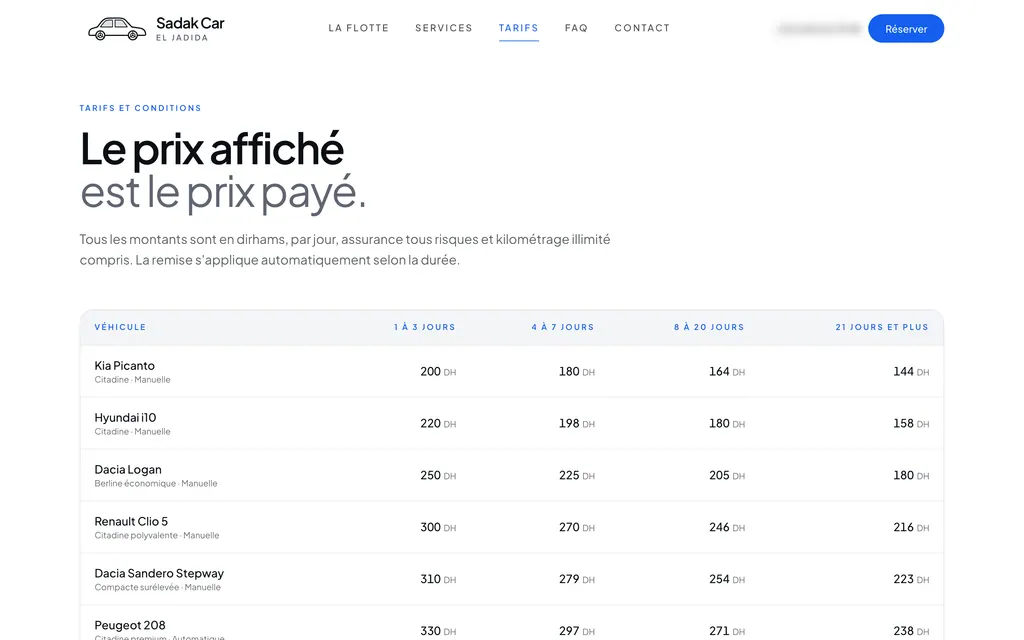Click Dacia Logan Berline économique subtitle

tap(156, 483)
